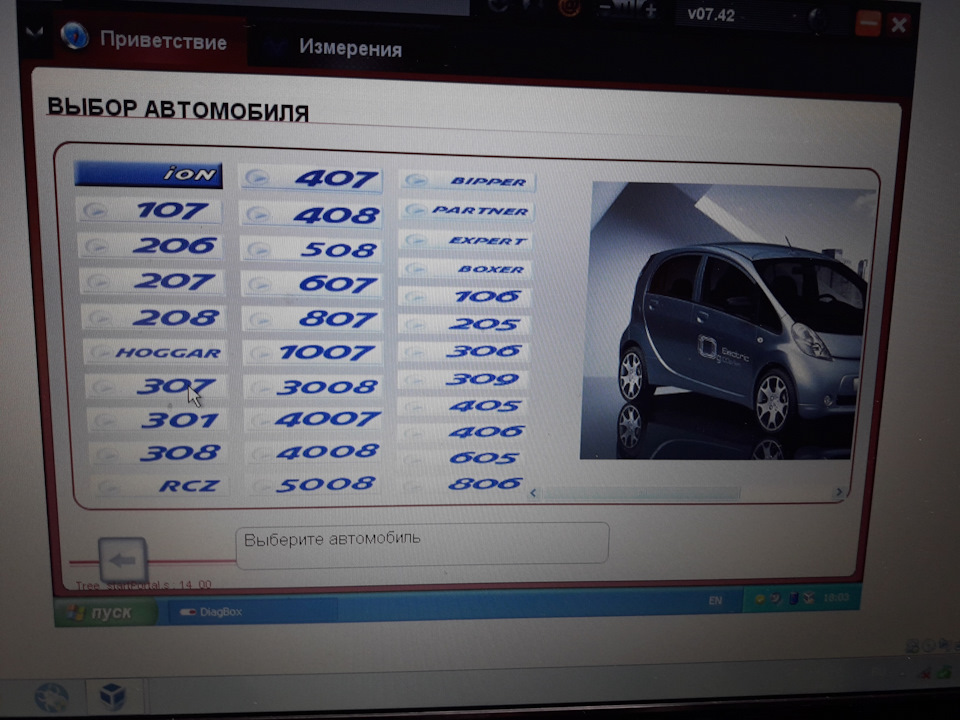Screen dimensions: 960x720
Task: Select the 301 model
Action: [159, 419]
